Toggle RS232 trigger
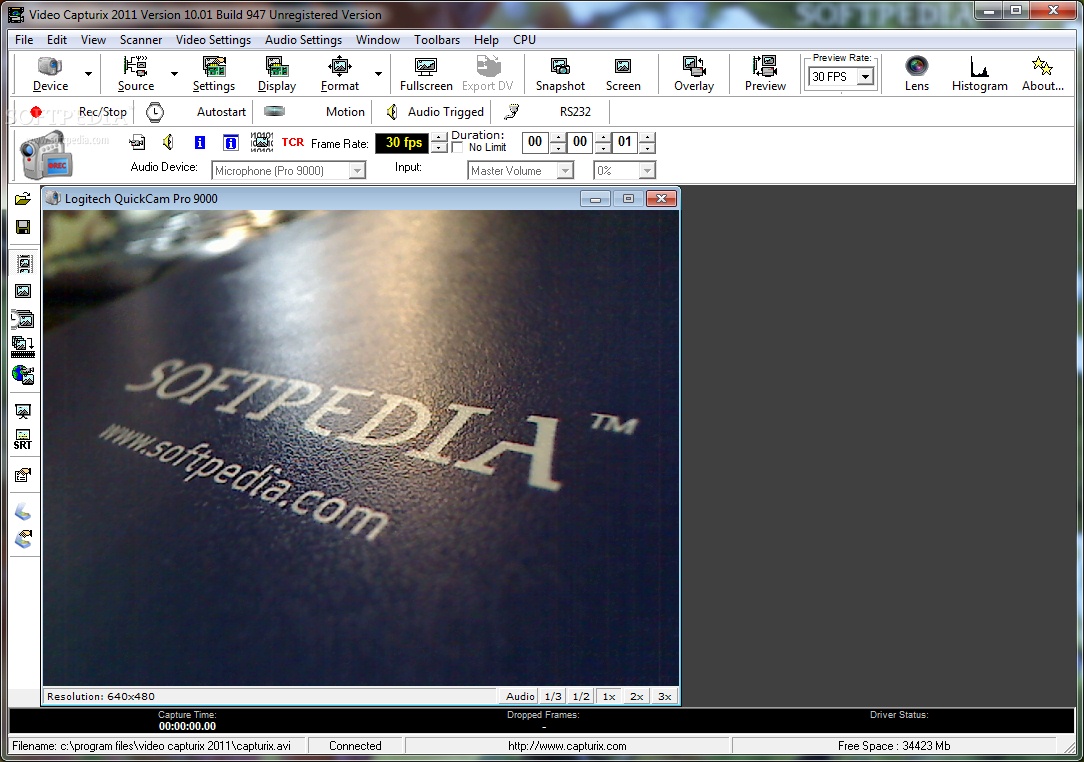The height and width of the screenshot is (762, 1084). [x=550, y=111]
